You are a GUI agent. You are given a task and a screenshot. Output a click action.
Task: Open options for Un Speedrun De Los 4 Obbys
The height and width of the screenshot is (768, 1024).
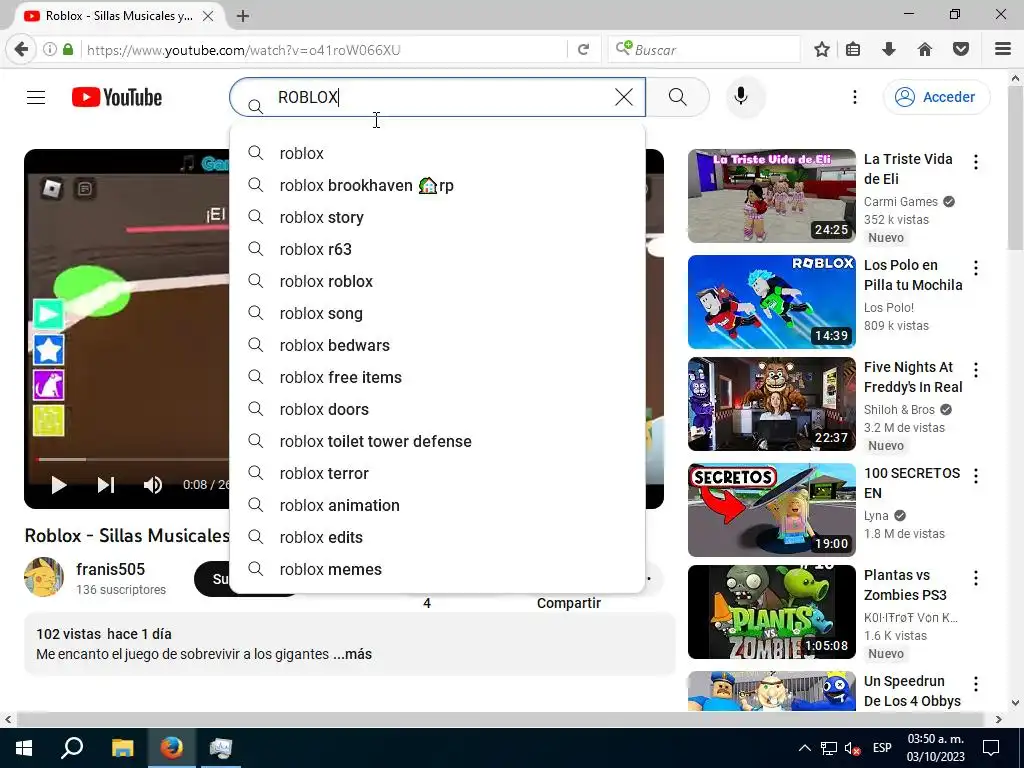point(976,684)
